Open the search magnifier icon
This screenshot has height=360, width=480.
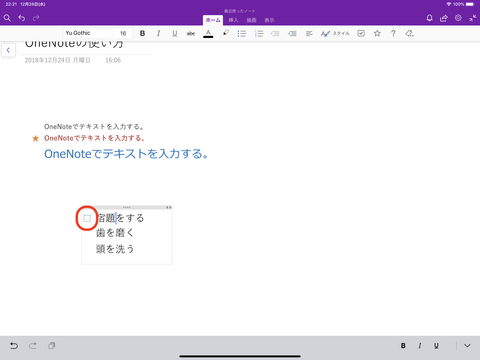click(x=7, y=18)
